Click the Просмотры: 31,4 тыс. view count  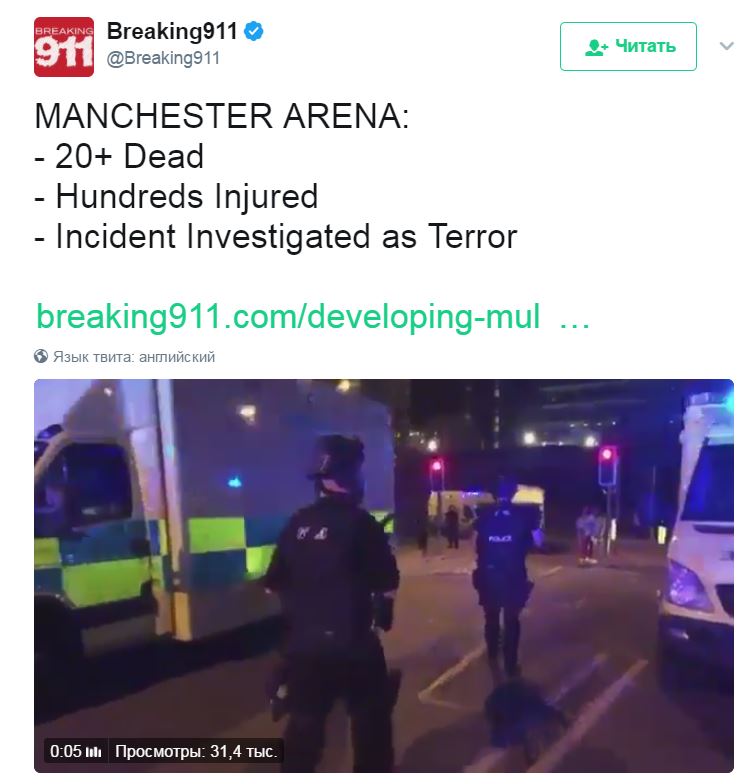[196, 752]
